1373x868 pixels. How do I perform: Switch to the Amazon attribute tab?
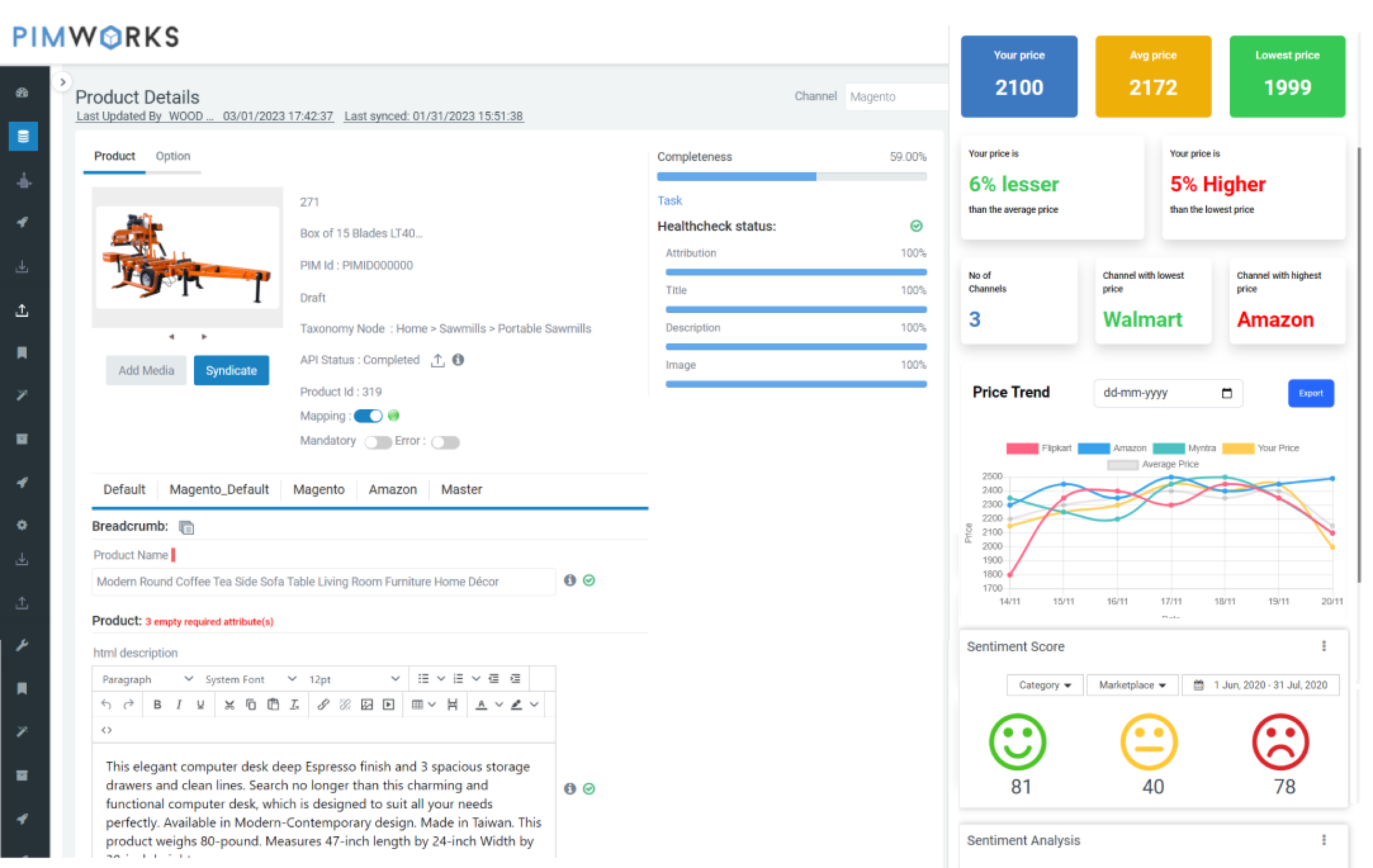point(392,489)
